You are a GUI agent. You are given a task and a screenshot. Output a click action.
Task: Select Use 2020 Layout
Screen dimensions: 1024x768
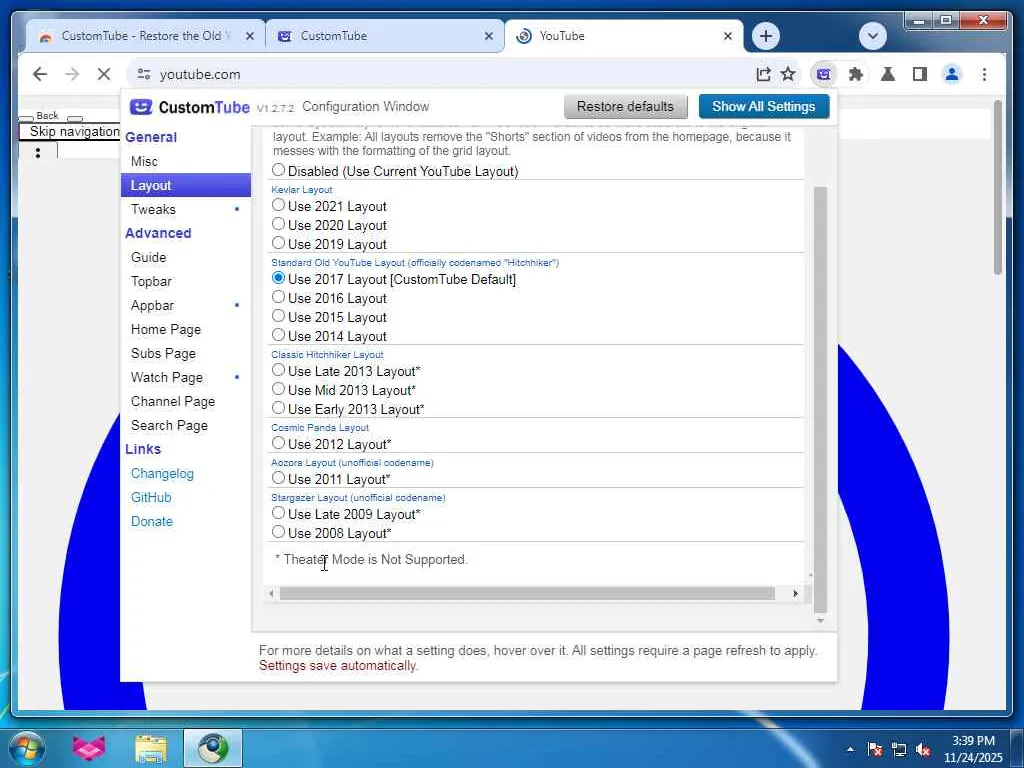(278, 224)
